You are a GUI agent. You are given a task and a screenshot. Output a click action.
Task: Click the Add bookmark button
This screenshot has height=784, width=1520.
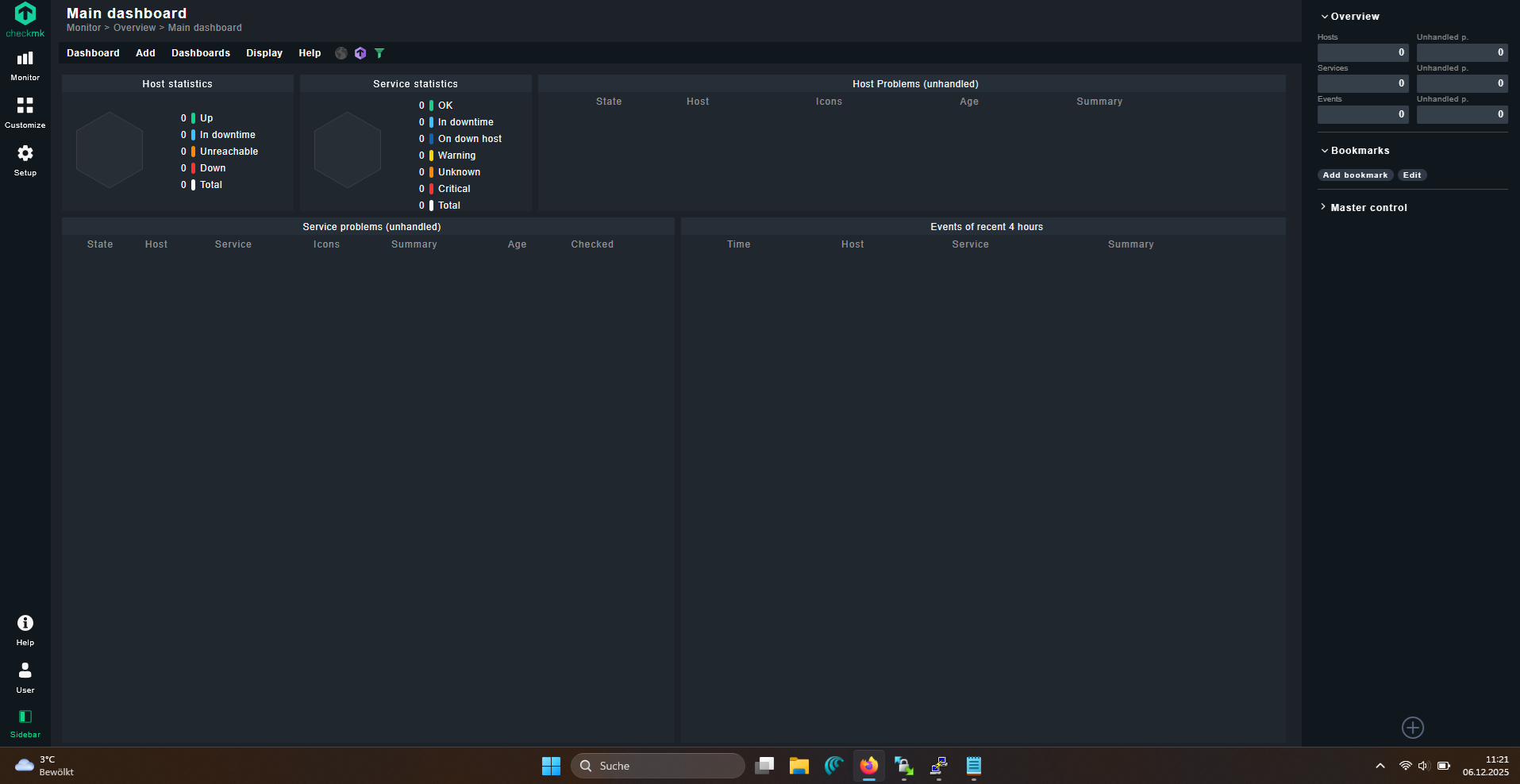[1355, 175]
